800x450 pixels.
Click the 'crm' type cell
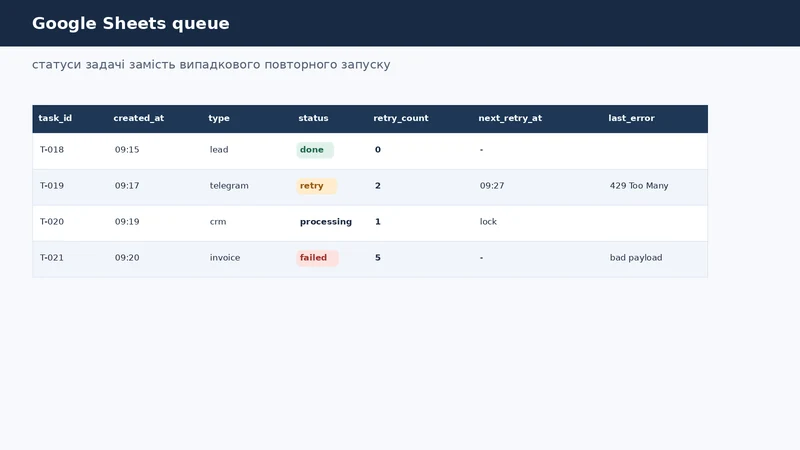point(218,222)
